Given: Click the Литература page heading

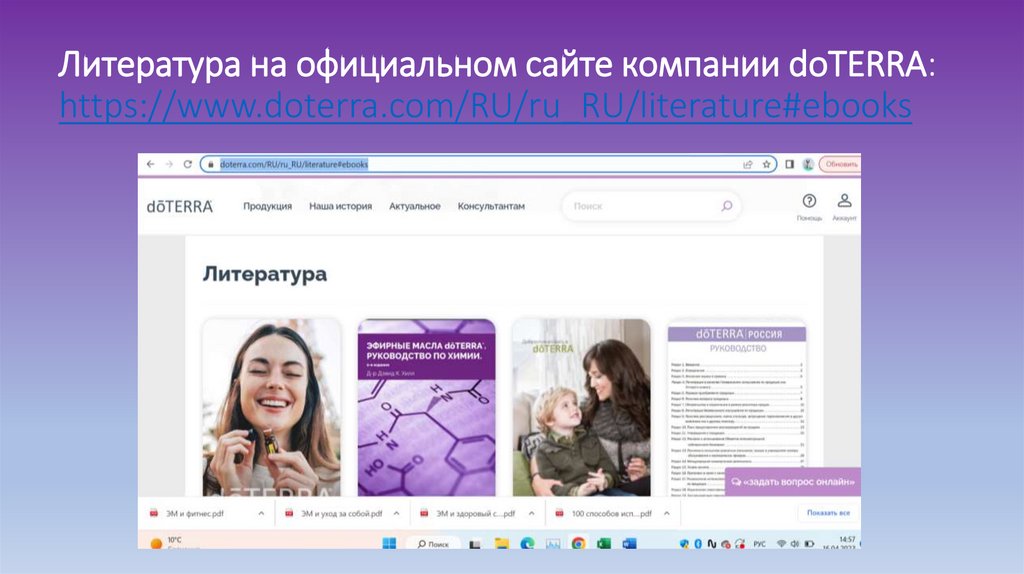Looking at the screenshot, I should [x=264, y=274].
